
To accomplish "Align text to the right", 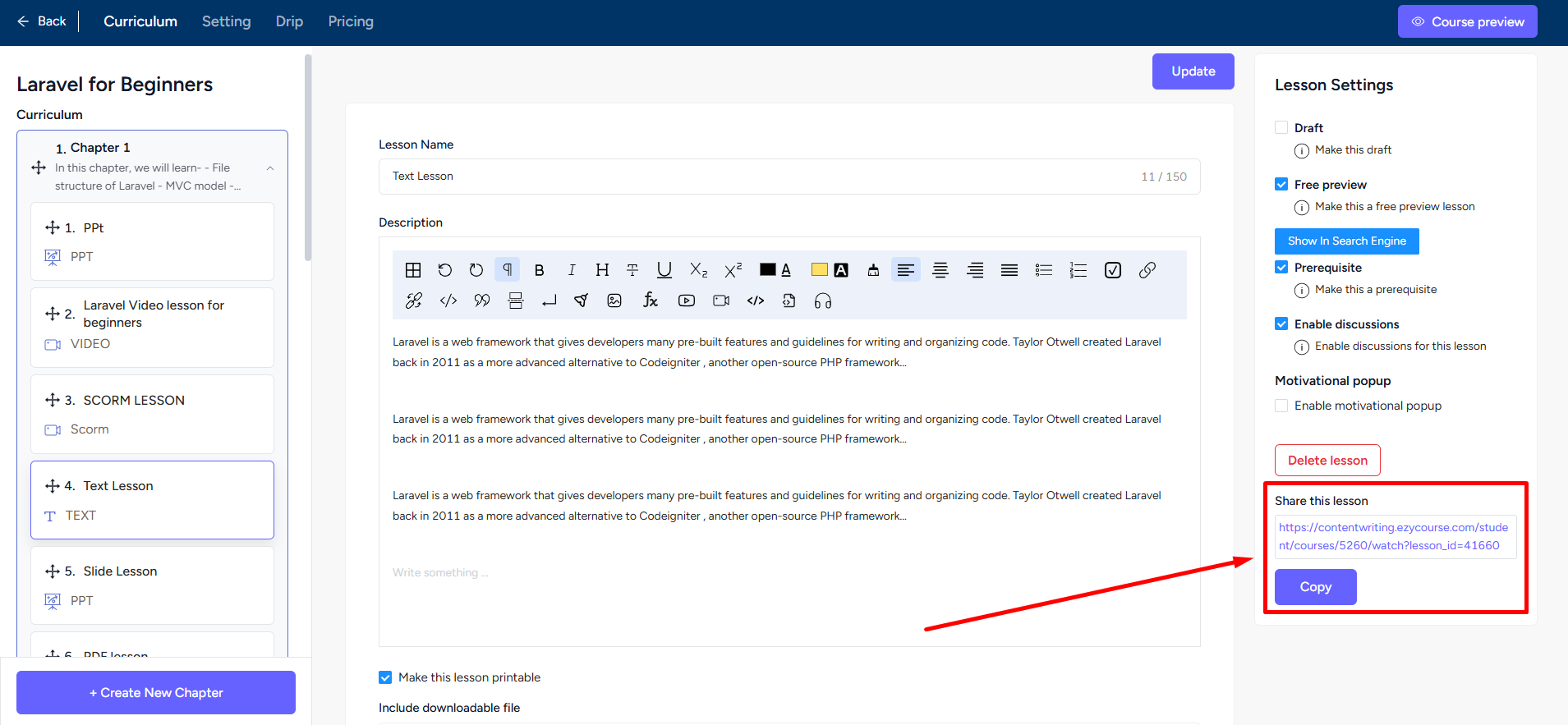I will (975, 270).
